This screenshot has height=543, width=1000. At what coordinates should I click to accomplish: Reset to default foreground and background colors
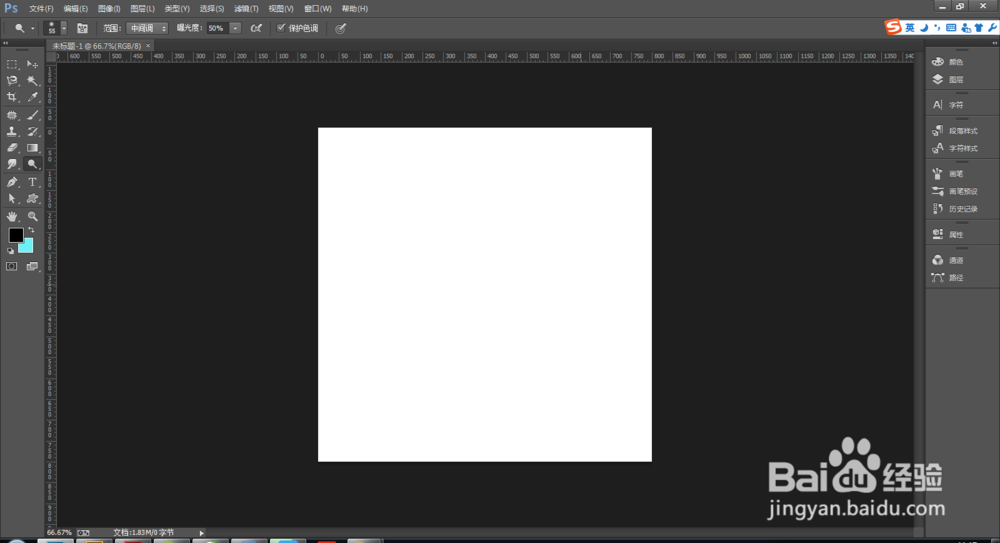pos(10,251)
